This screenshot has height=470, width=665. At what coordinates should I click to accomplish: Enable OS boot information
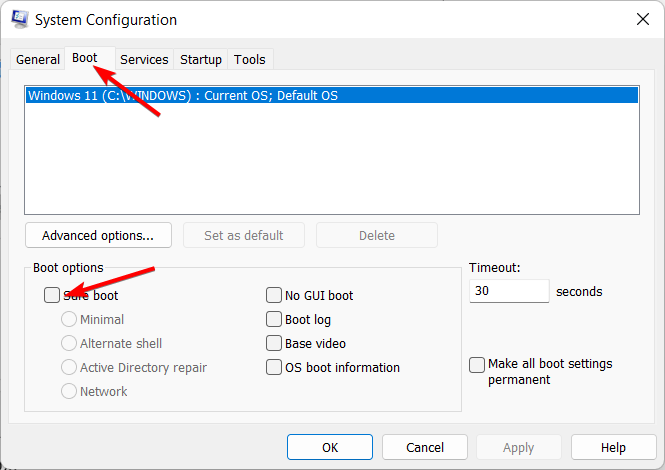(274, 367)
